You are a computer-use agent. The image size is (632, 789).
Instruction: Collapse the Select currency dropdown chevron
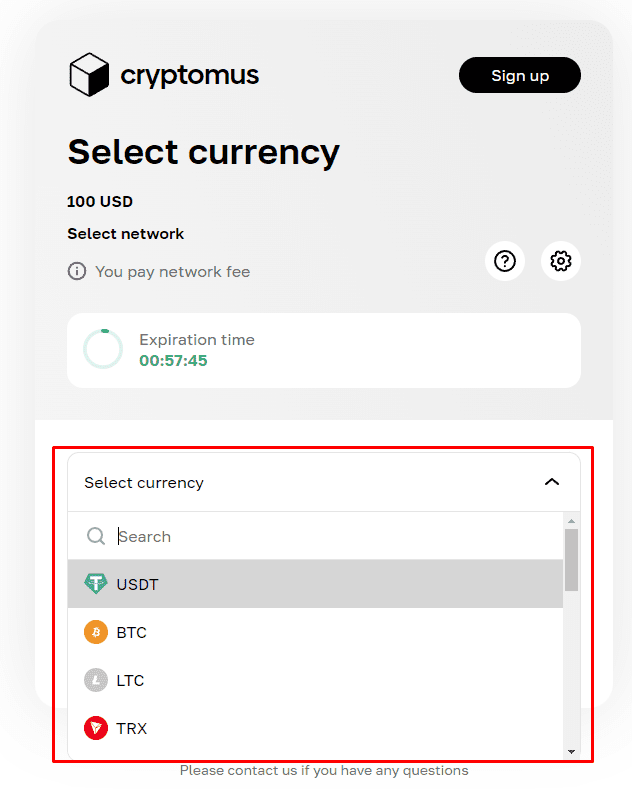point(551,482)
